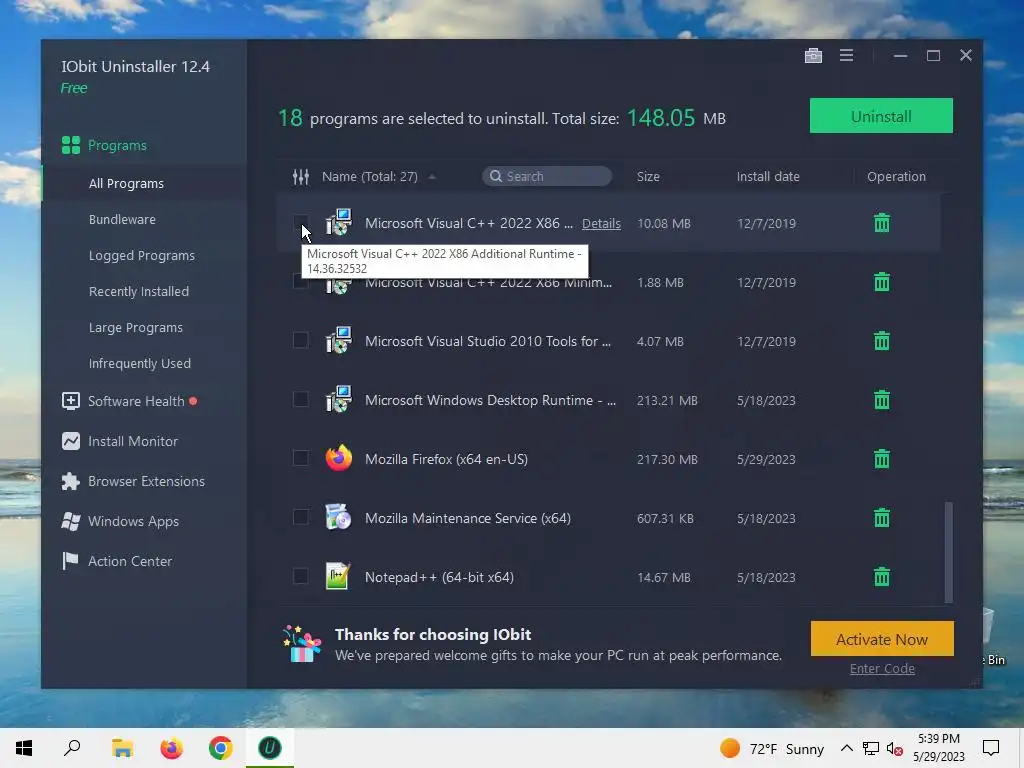Viewport: 1024px width, 768px height.
Task: Click the Mozilla Maintenance Service icon
Action: coord(338,517)
